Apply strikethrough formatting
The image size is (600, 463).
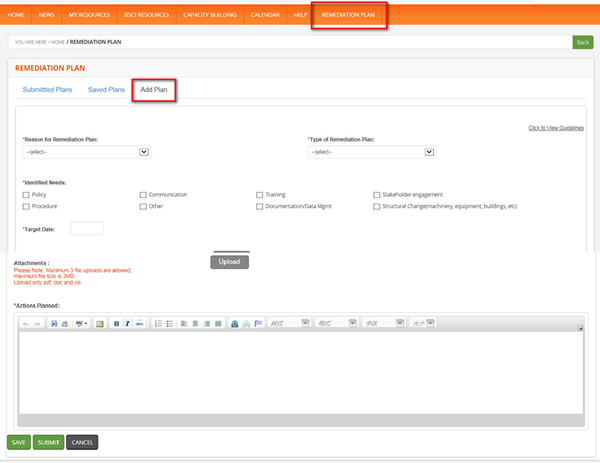coord(139,324)
